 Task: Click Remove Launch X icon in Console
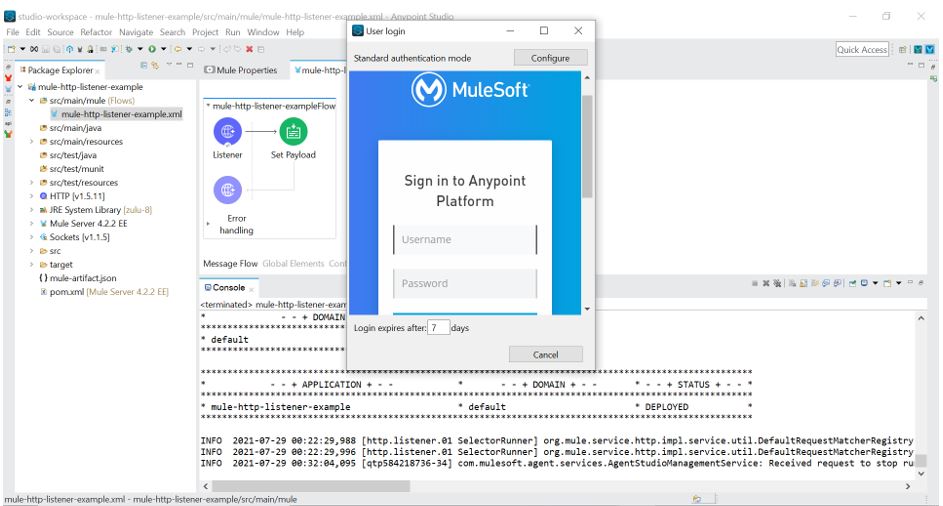click(x=766, y=283)
